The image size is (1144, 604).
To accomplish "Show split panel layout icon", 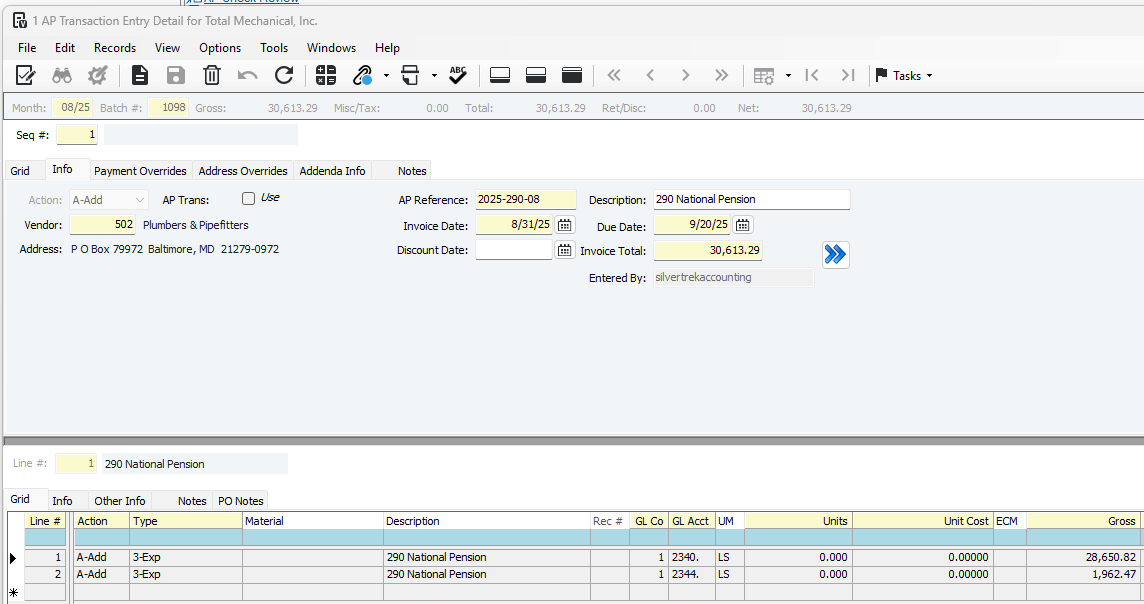I will pyautogui.click(x=536, y=75).
